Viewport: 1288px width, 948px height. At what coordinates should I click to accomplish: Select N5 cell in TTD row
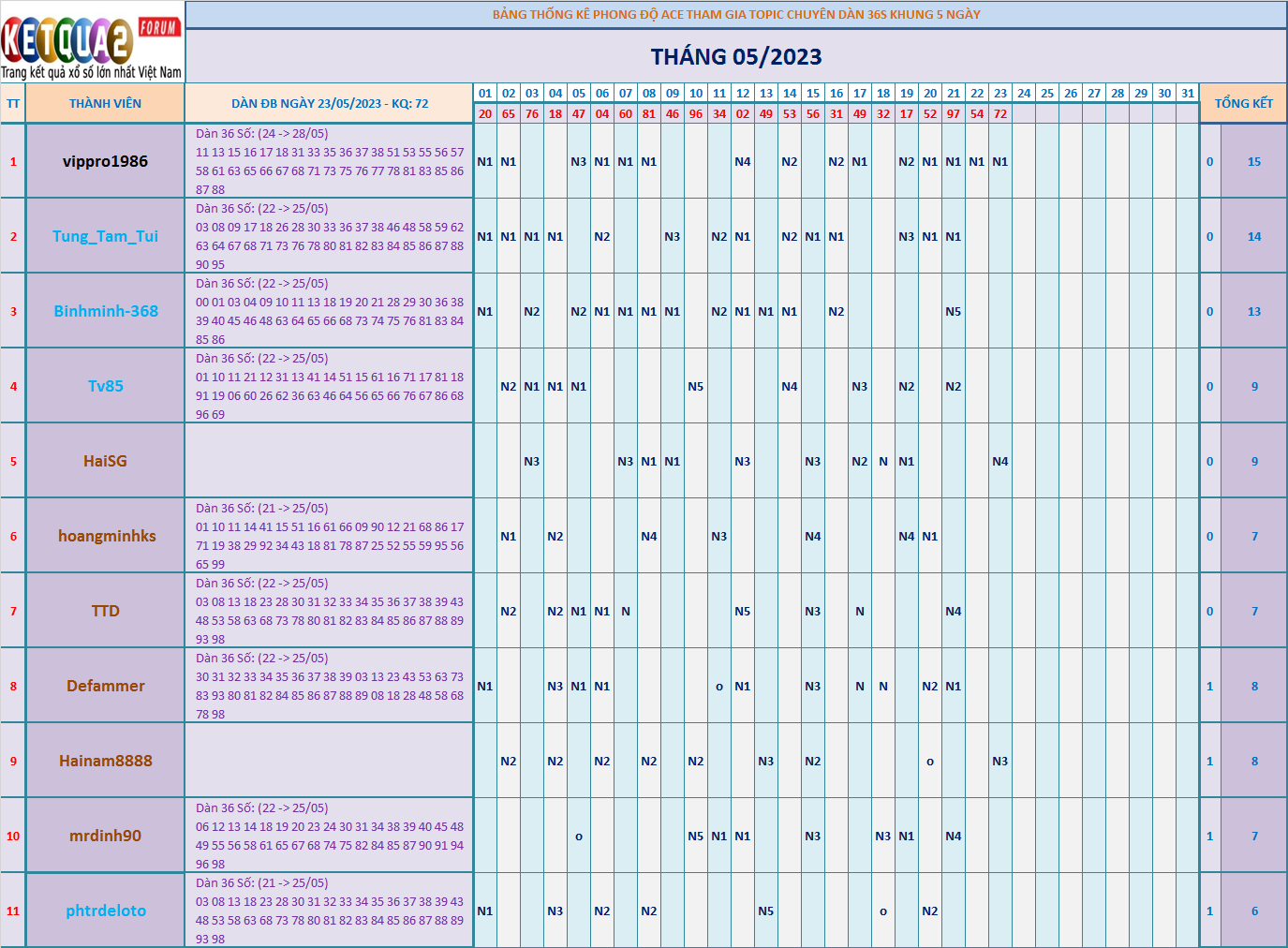(743, 611)
